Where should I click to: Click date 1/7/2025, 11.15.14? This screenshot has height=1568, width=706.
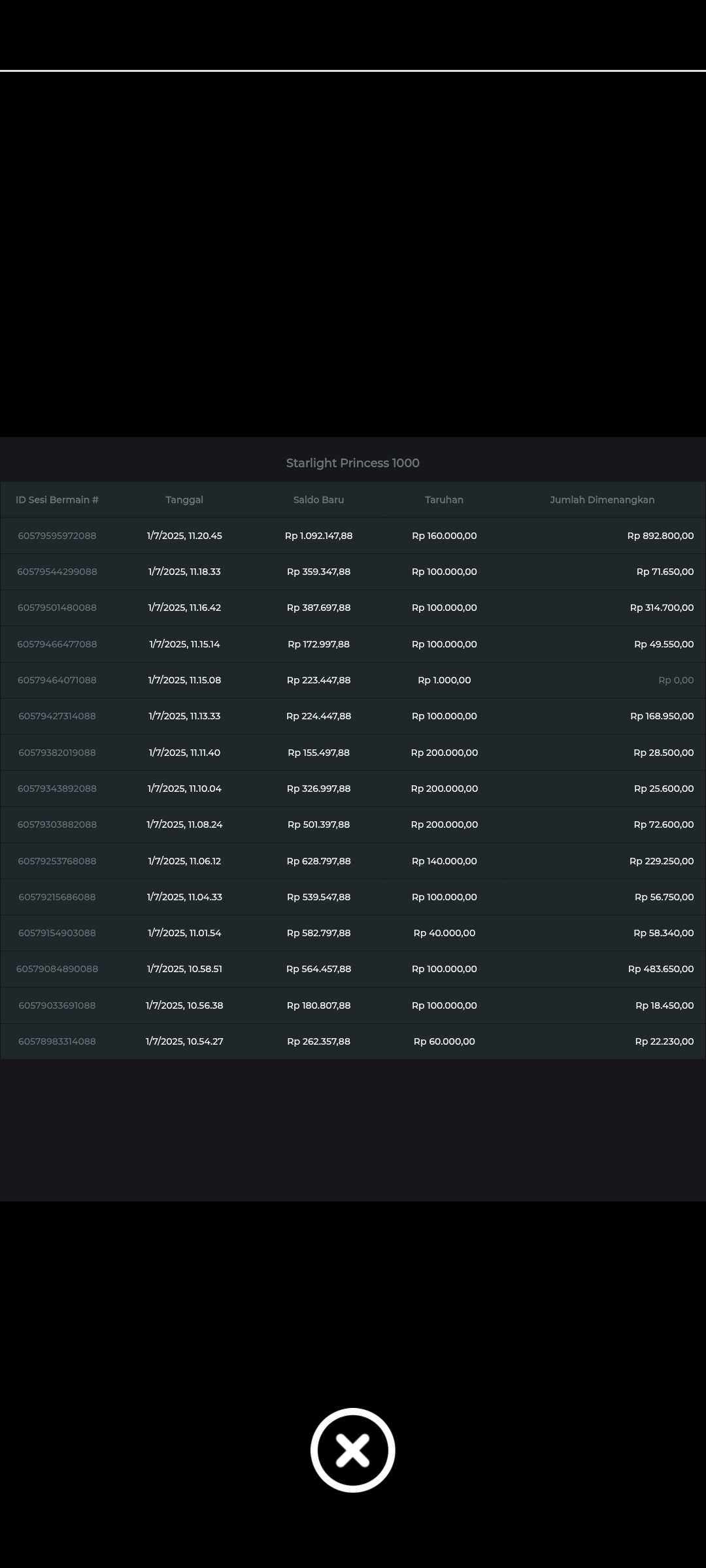tap(184, 644)
